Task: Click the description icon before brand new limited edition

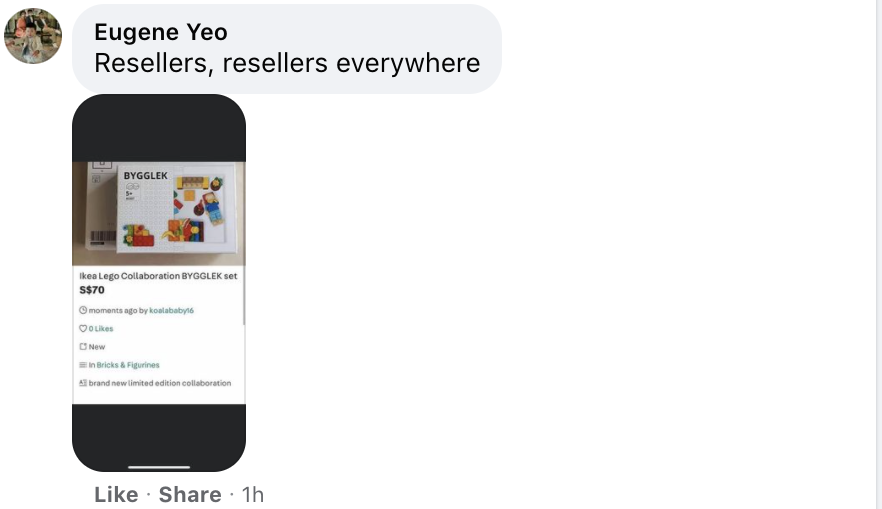Action: coord(83,383)
